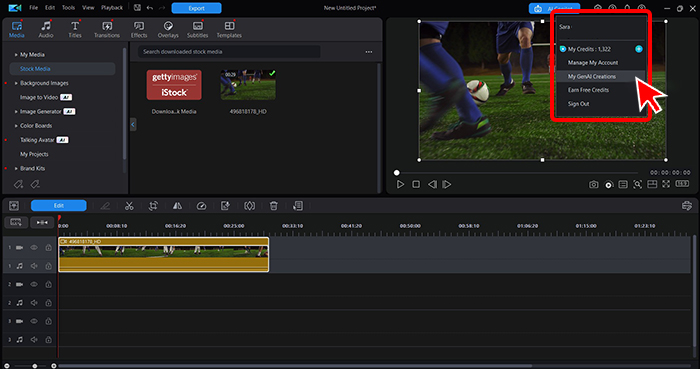Click the speedometer video speed icon
The width and height of the screenshot is (700, 369).
(201, 206)
